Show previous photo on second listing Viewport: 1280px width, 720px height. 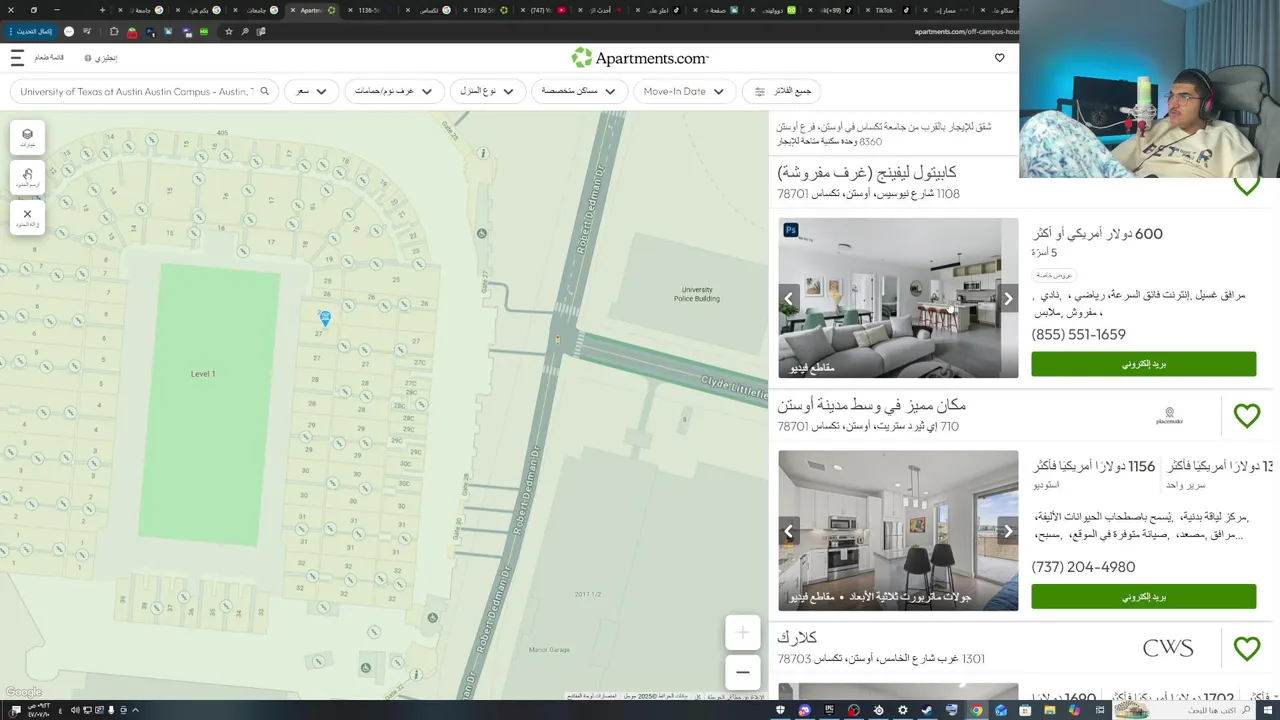point(789,531)
